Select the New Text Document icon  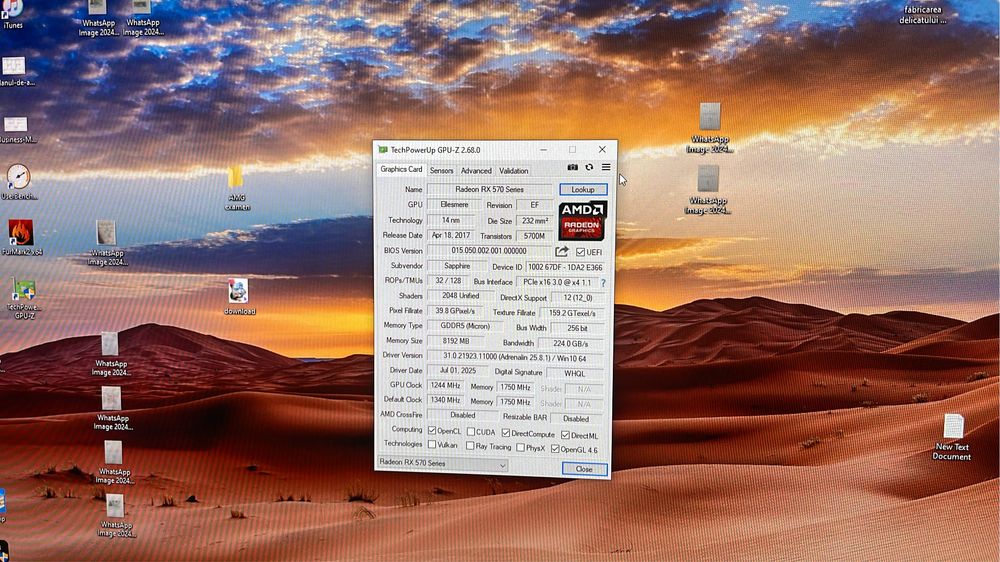click(952, 437)
